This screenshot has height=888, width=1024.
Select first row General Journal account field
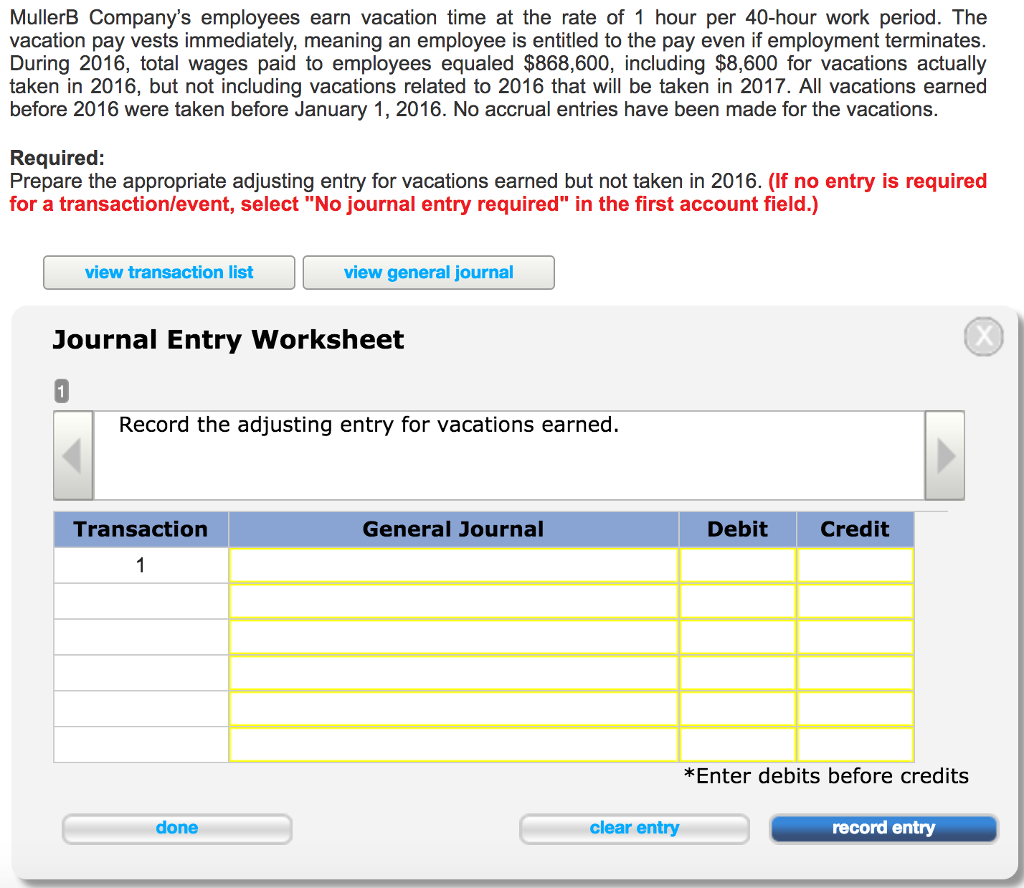(453, 565)
